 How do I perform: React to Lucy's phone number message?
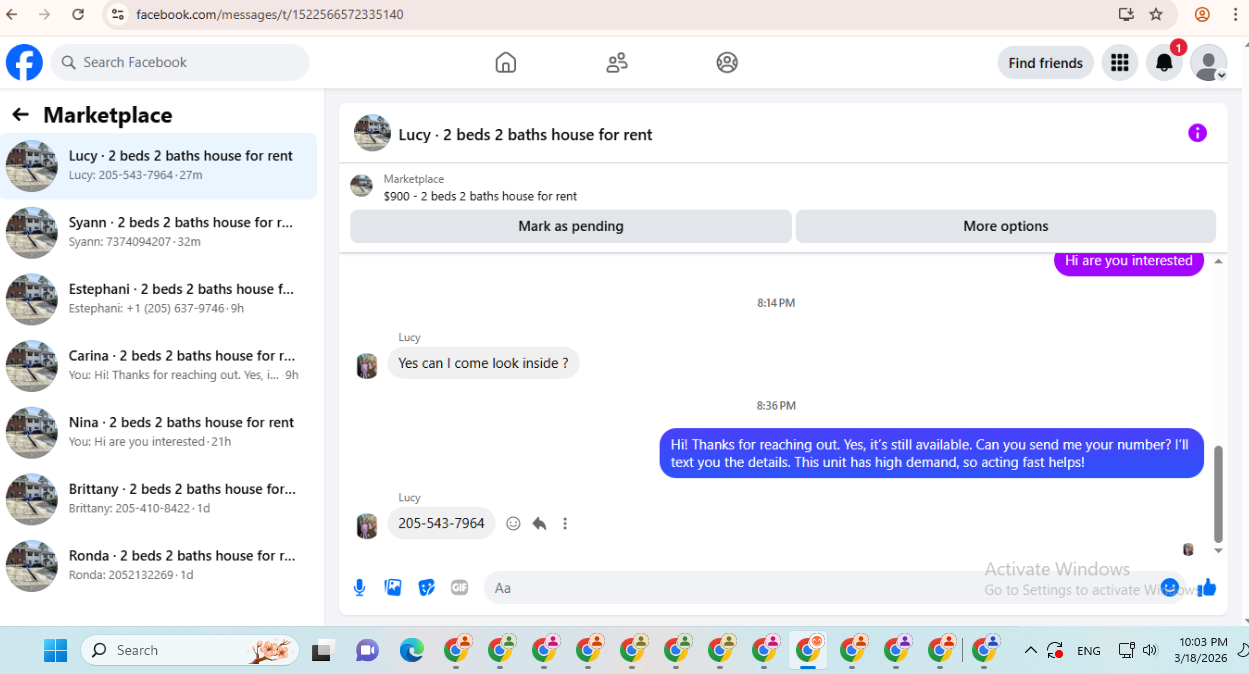click(x=513, y=523)
